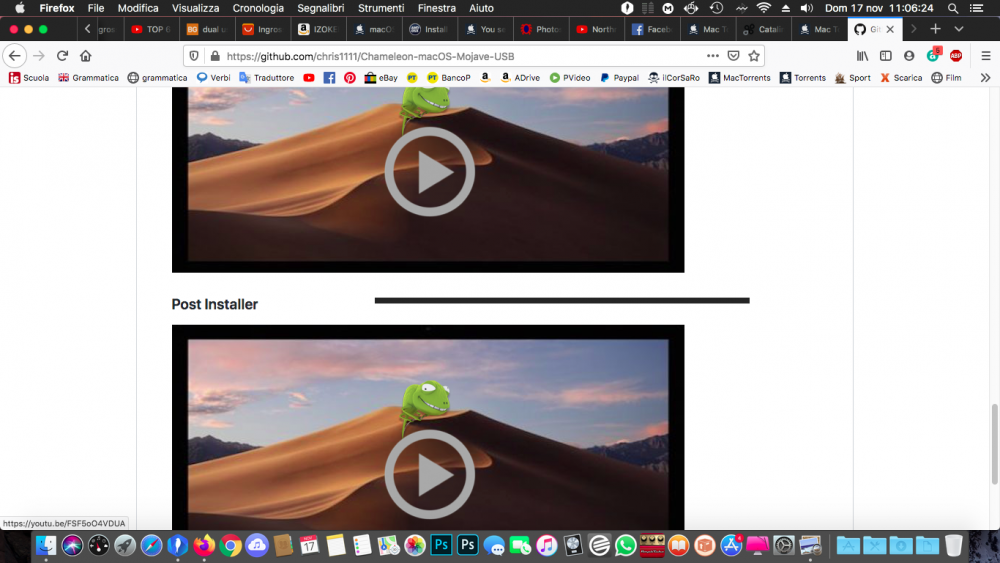The image size is (1000, 563).
Task: Open System Preferences from the Dock
Action: 784,546
